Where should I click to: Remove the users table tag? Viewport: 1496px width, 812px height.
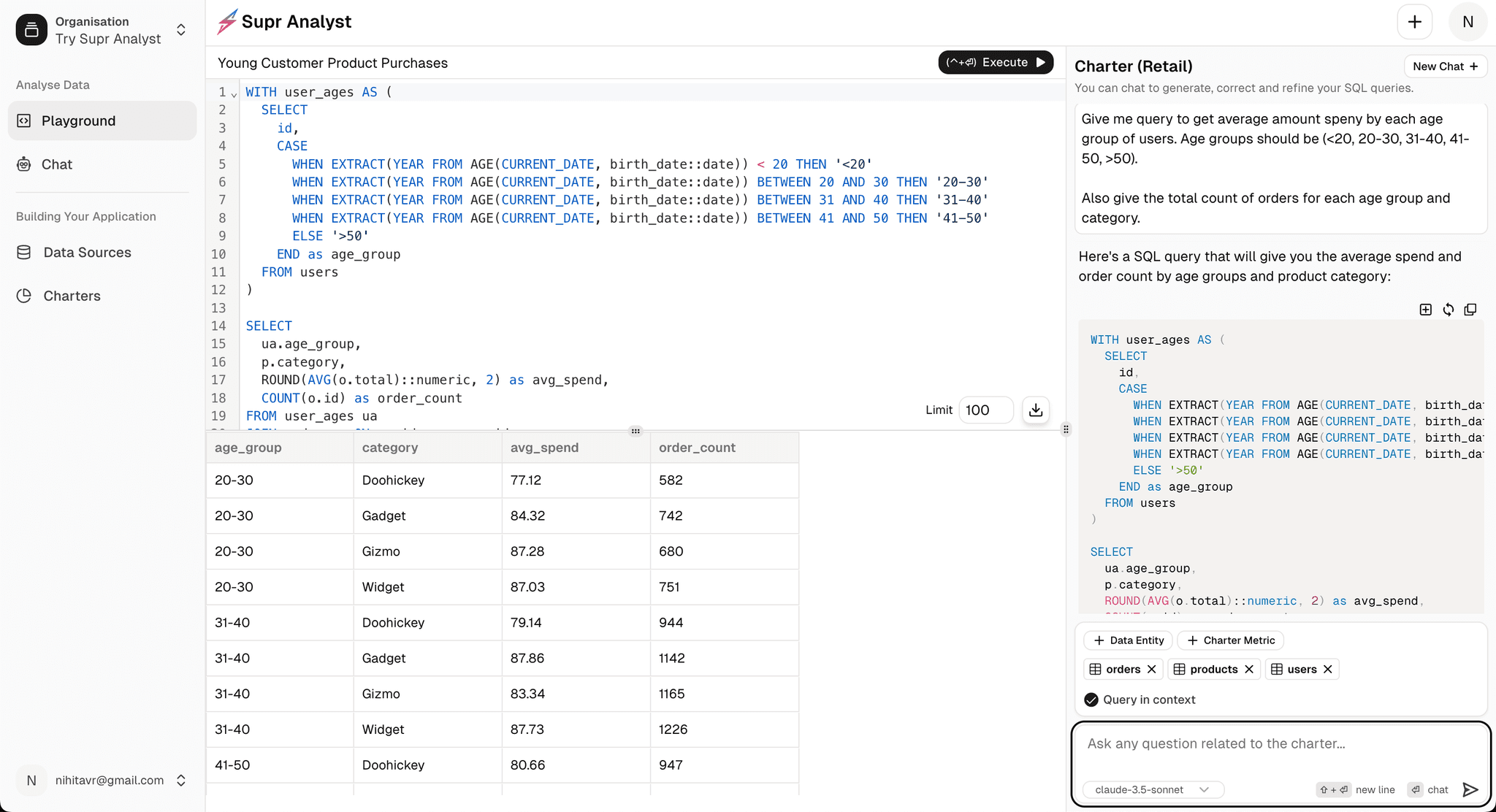pos(1328,669)
